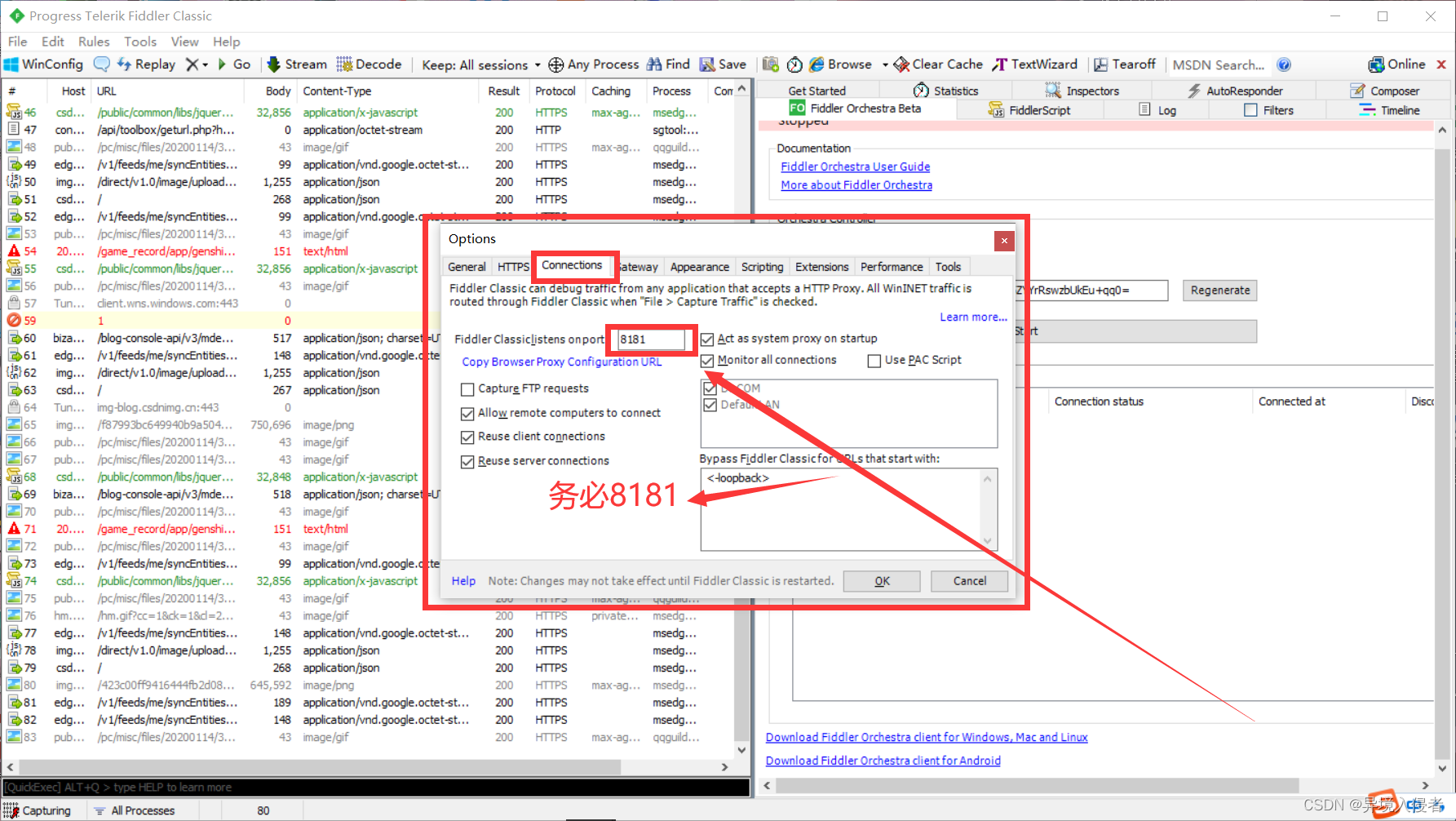This screenshot has height=821, width=1456.
Task: Enable Capture FTP requests checkbox
Action: pyautogui.click(x=467, y=389)
